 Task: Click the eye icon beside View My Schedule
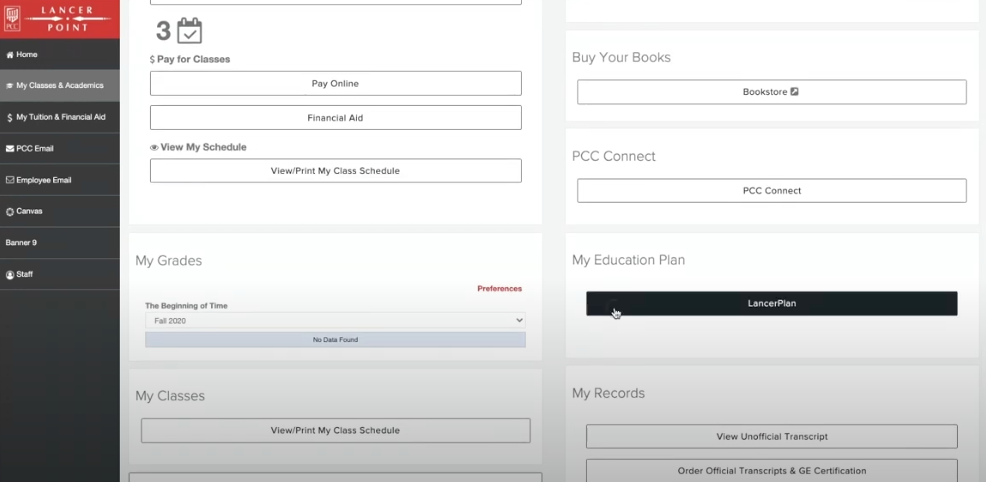point(154,148)
